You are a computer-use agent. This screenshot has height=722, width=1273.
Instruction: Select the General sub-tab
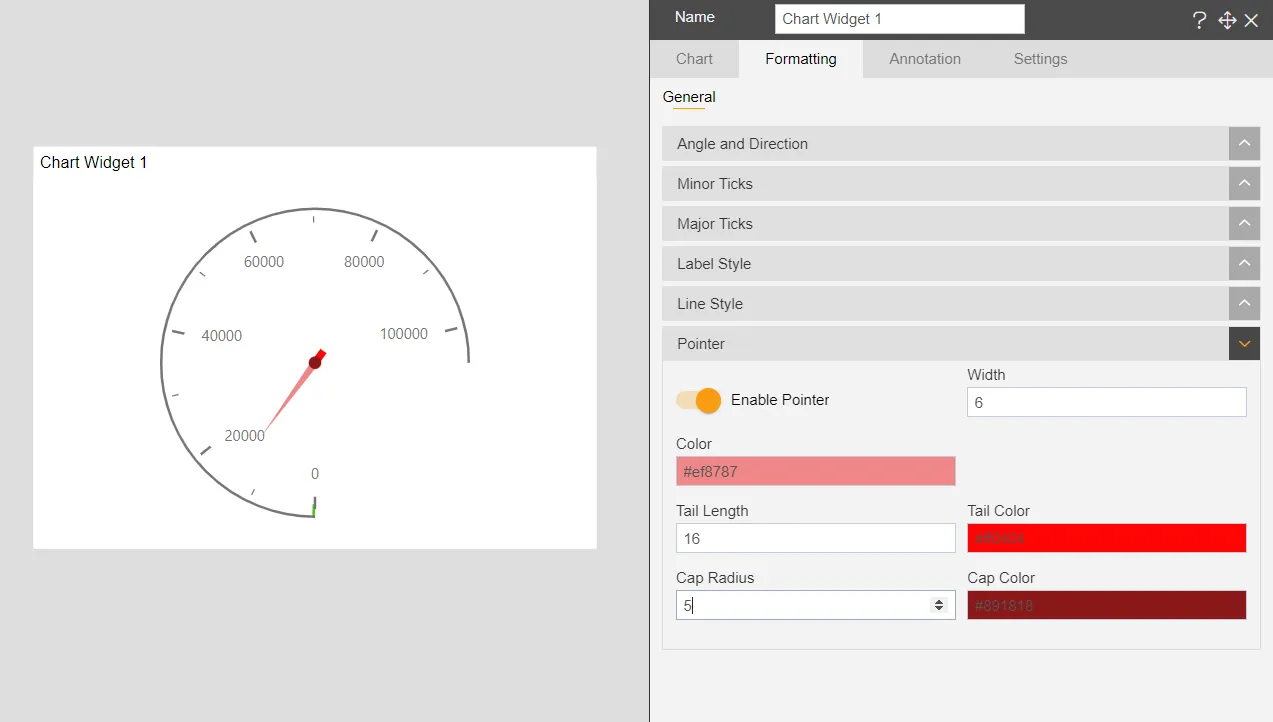pos(689,97)
